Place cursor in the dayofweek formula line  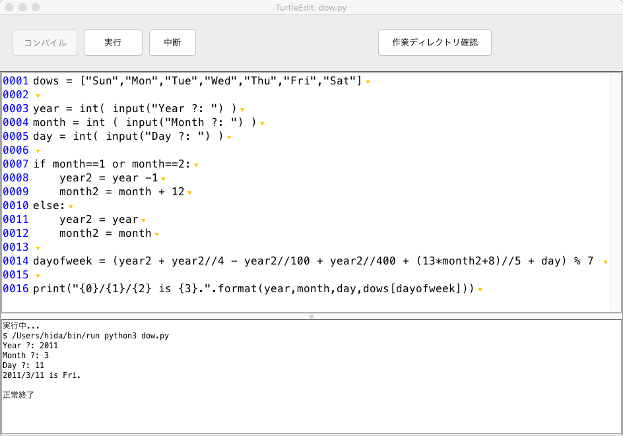300,261
